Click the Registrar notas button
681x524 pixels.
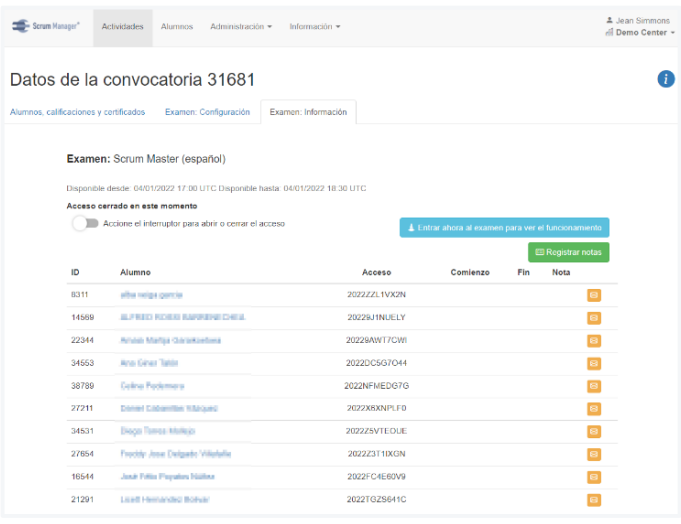coord(568,253)
